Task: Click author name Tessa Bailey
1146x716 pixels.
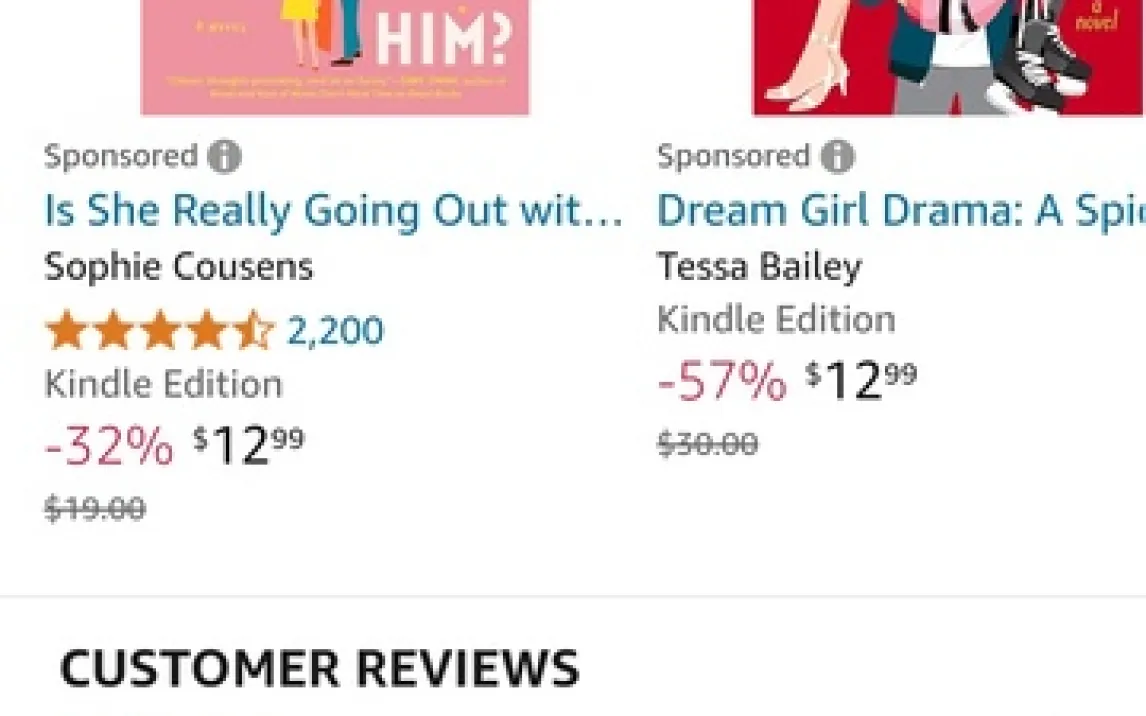Action: pos(759,267)
